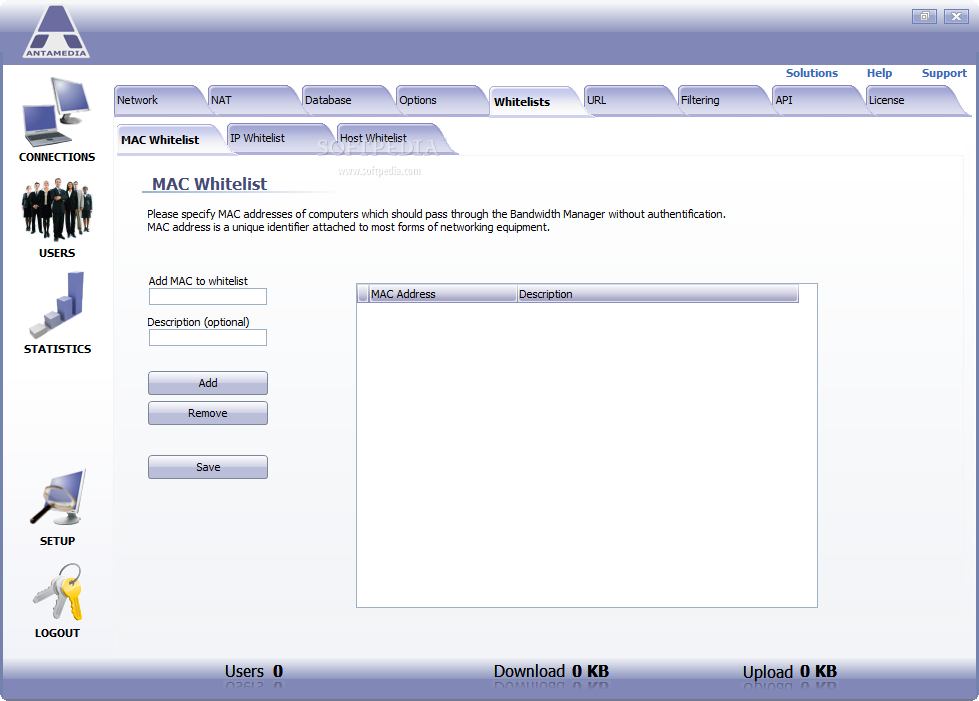Click the MAC Address column header
979x701 pixels.
pos(443,294)
